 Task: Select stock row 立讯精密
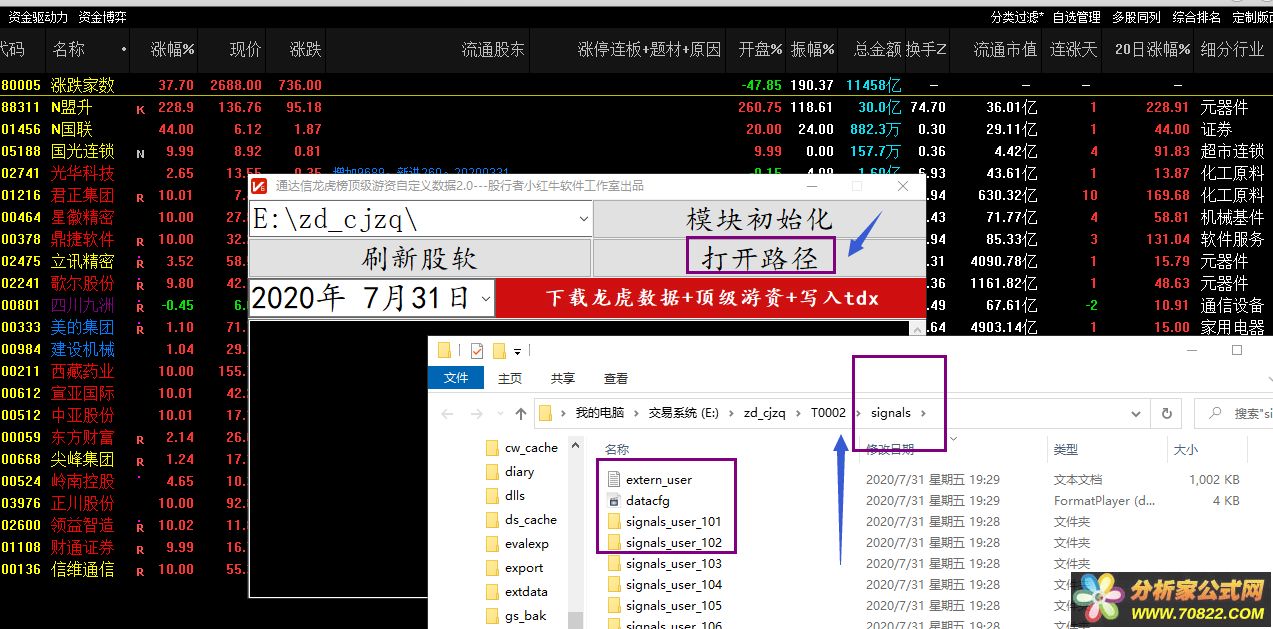coord(83,261)
